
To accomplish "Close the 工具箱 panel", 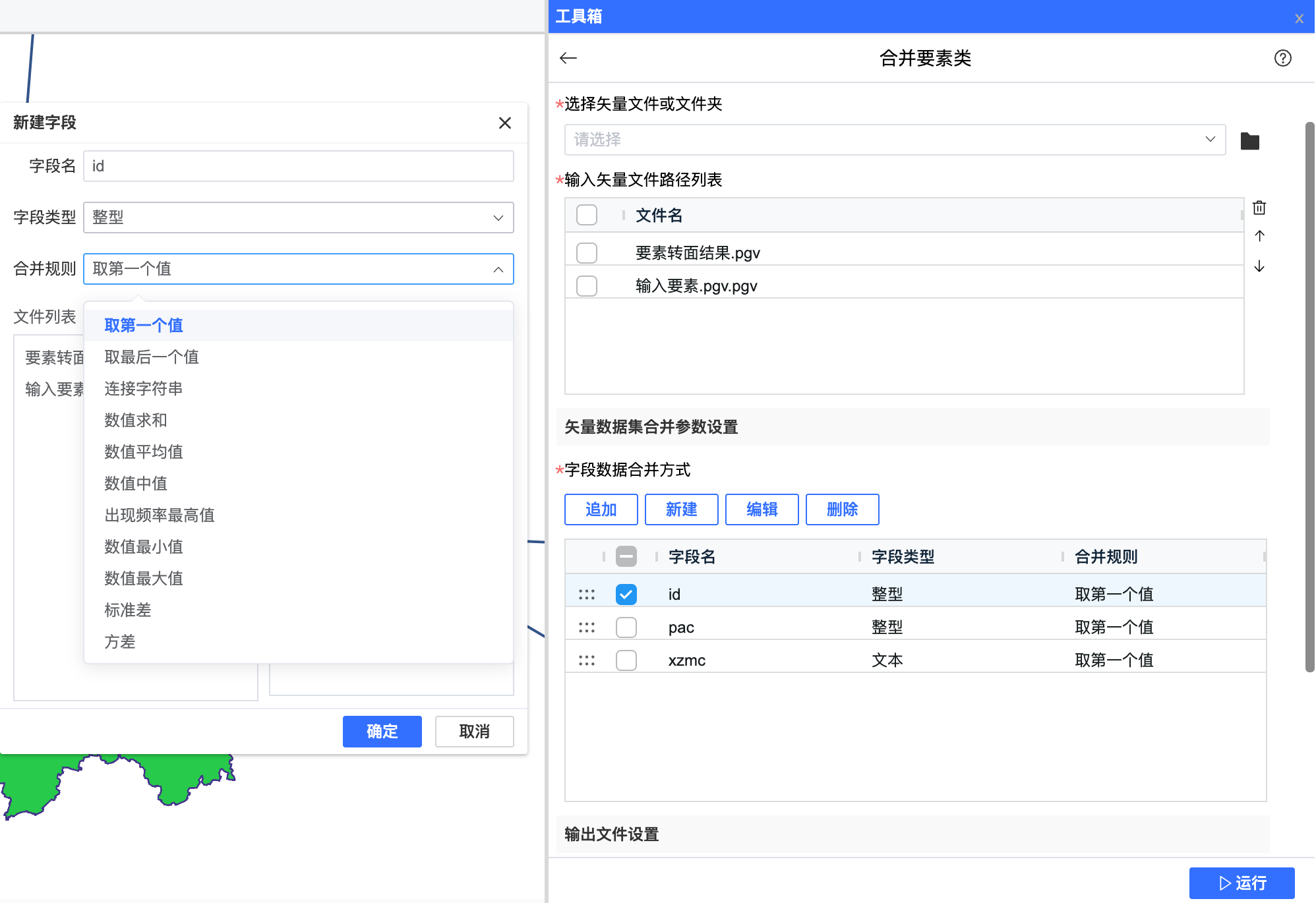I will point(1299,18).
